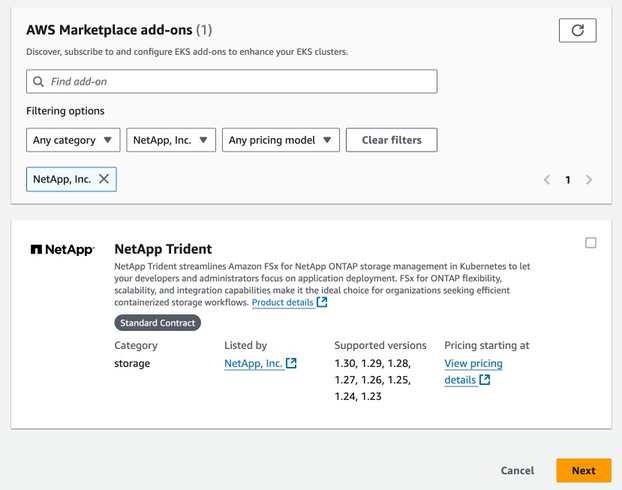Screen dimensions: 622x490
Task: Click the NetApp logo thumbnail
Action: 62,249
